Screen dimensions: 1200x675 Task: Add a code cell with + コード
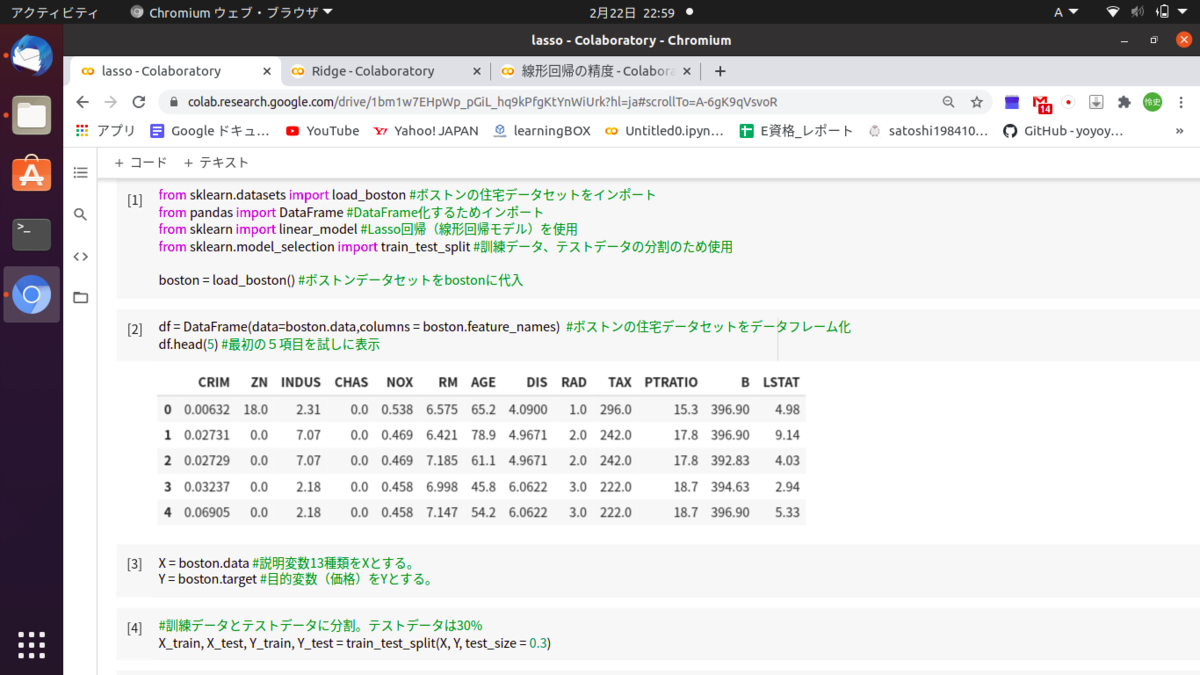(x=141, y=162)
